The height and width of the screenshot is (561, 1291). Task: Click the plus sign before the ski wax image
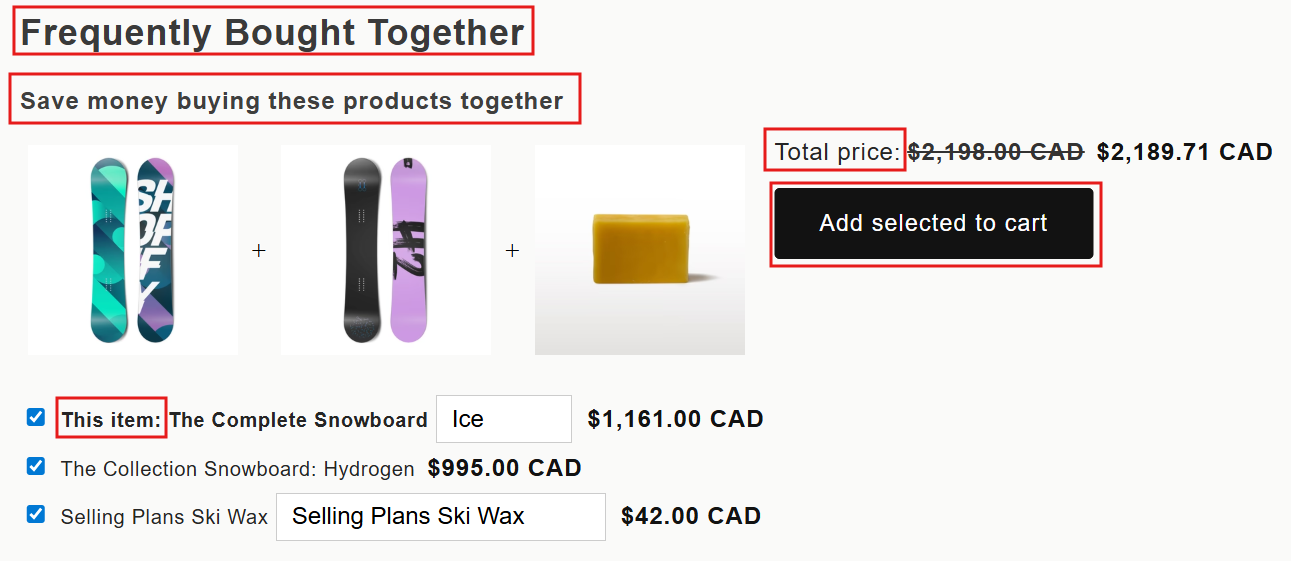tap(512, 251)
